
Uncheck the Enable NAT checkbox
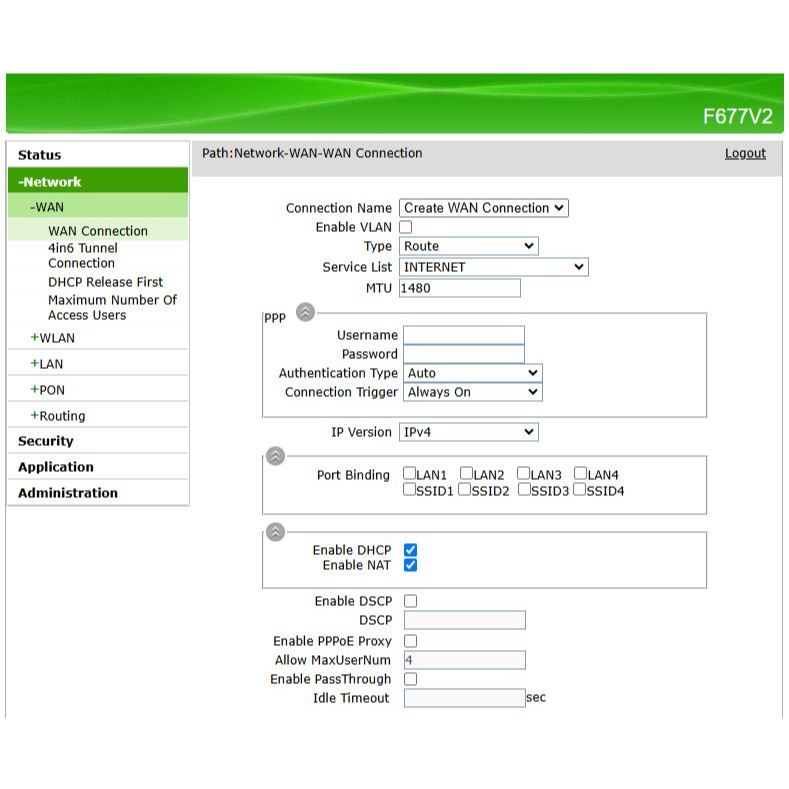click(410, 566)
